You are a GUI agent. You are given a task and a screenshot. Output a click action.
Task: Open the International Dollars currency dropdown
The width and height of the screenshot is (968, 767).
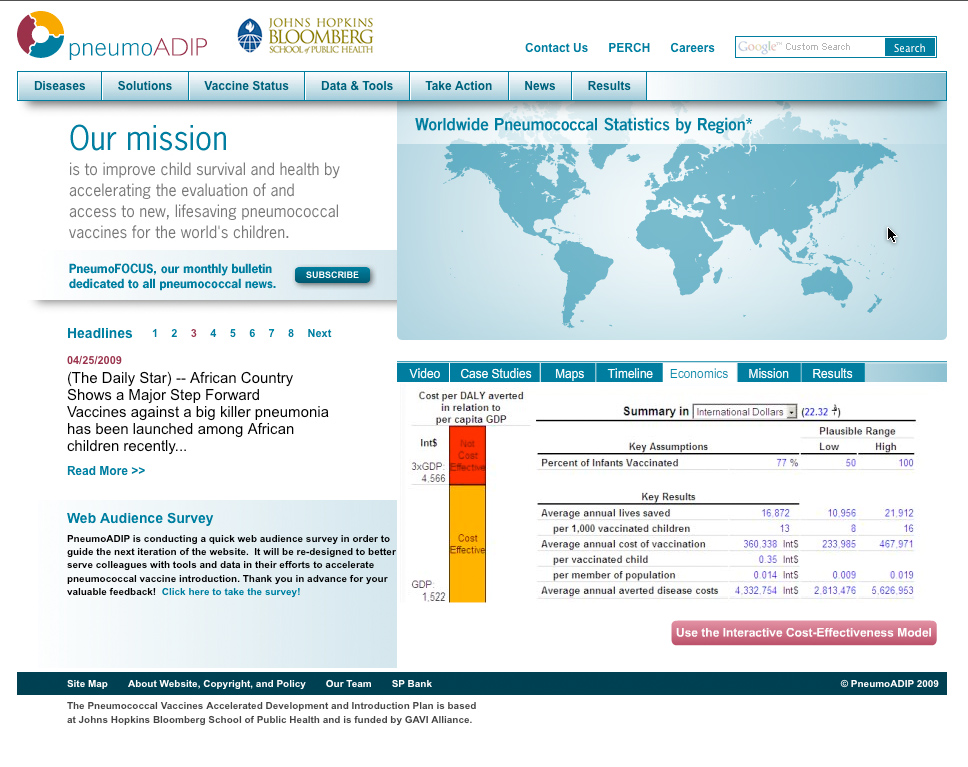pos(745,412)
